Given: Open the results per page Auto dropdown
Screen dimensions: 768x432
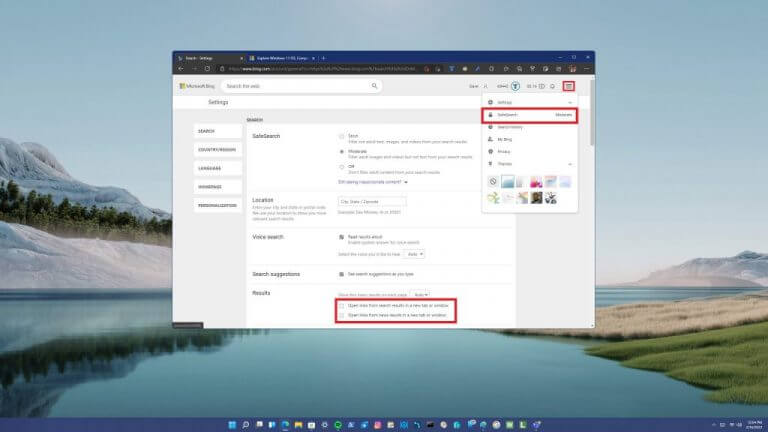Looking at the screenshot, I should 419,295.
